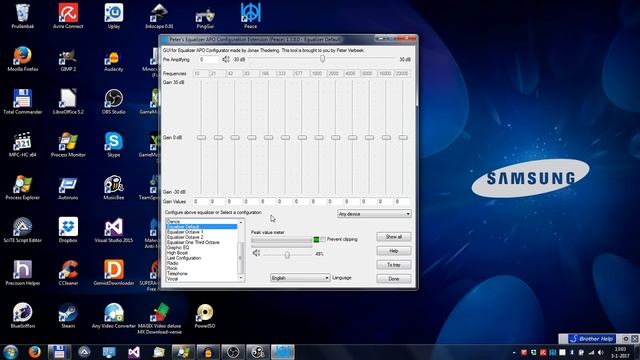This screenshot has width=640, height=360.
Task: Enable the Prevent clipping checkbox
Action: click(323, 240)
